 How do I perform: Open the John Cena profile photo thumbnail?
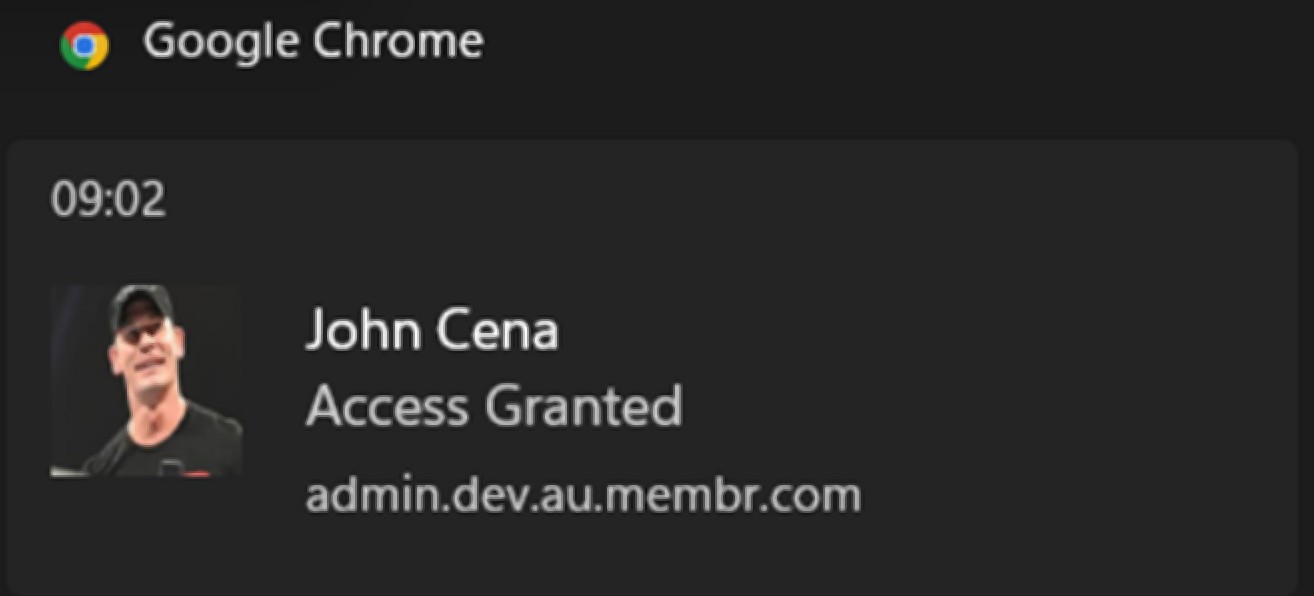[x=146, y=380]
